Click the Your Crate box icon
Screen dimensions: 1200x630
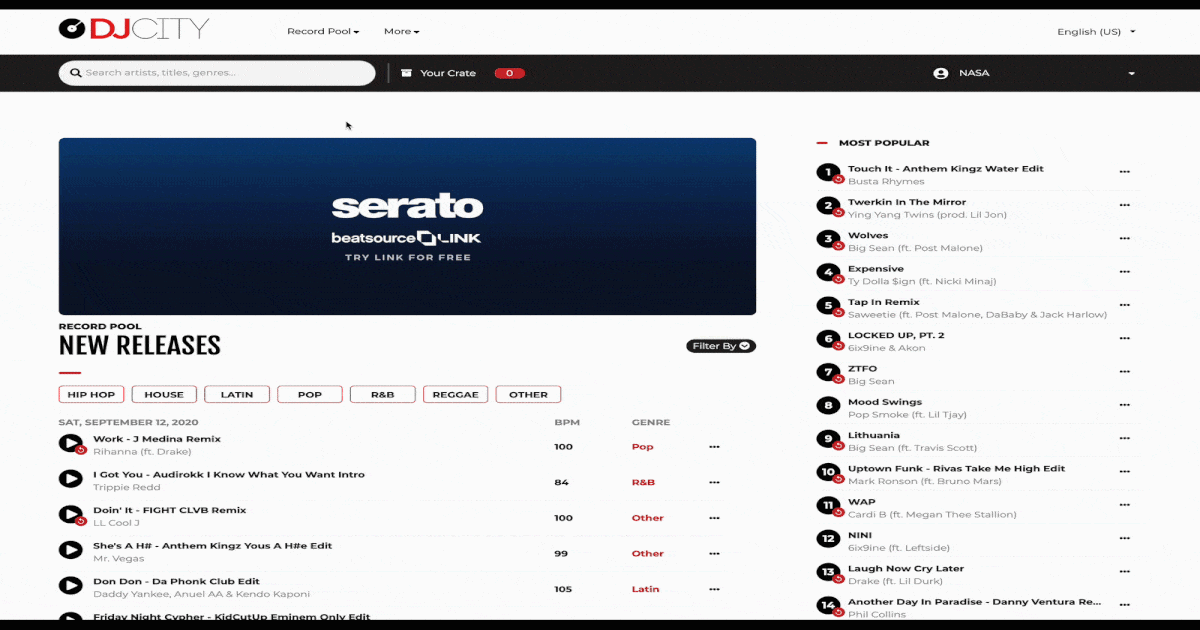[406, 73]
